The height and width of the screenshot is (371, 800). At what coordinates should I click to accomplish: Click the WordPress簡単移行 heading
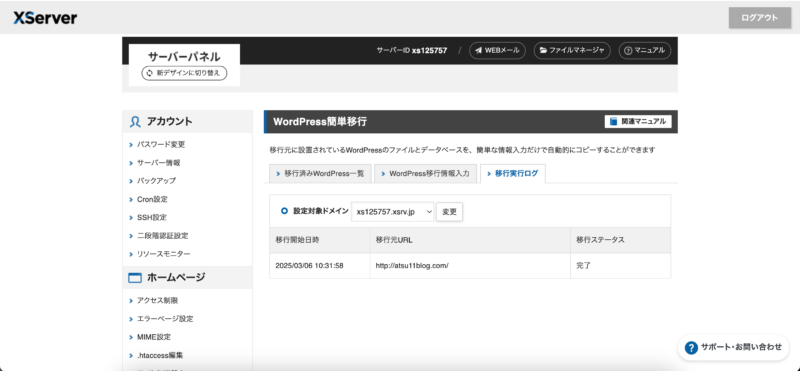click(320, 122)
